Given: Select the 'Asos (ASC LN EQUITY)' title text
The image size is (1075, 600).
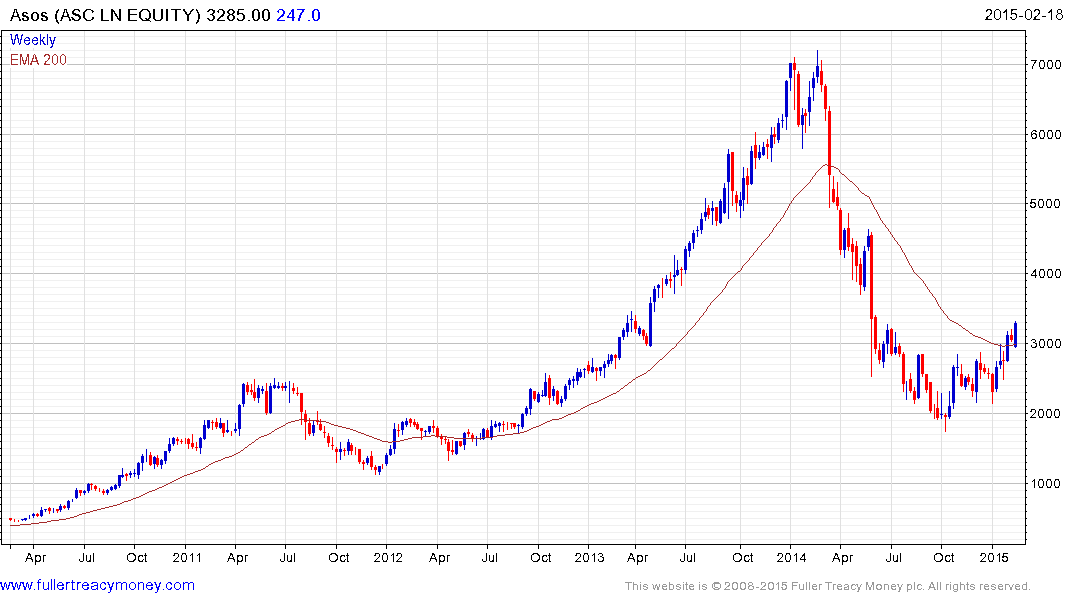Looking at the screenshot, I should pos(106,15).
